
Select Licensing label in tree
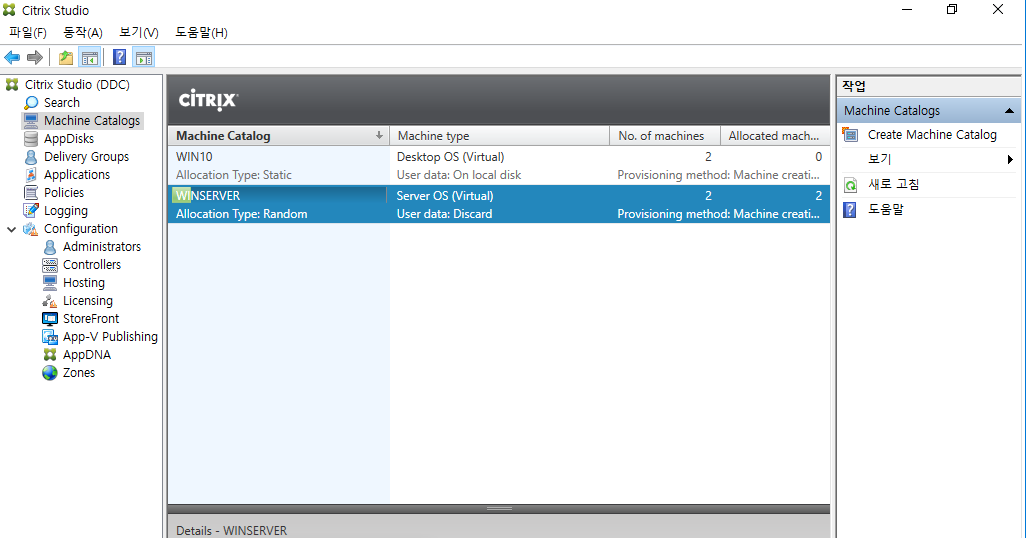pyautogui.click(x=87, y=300)
